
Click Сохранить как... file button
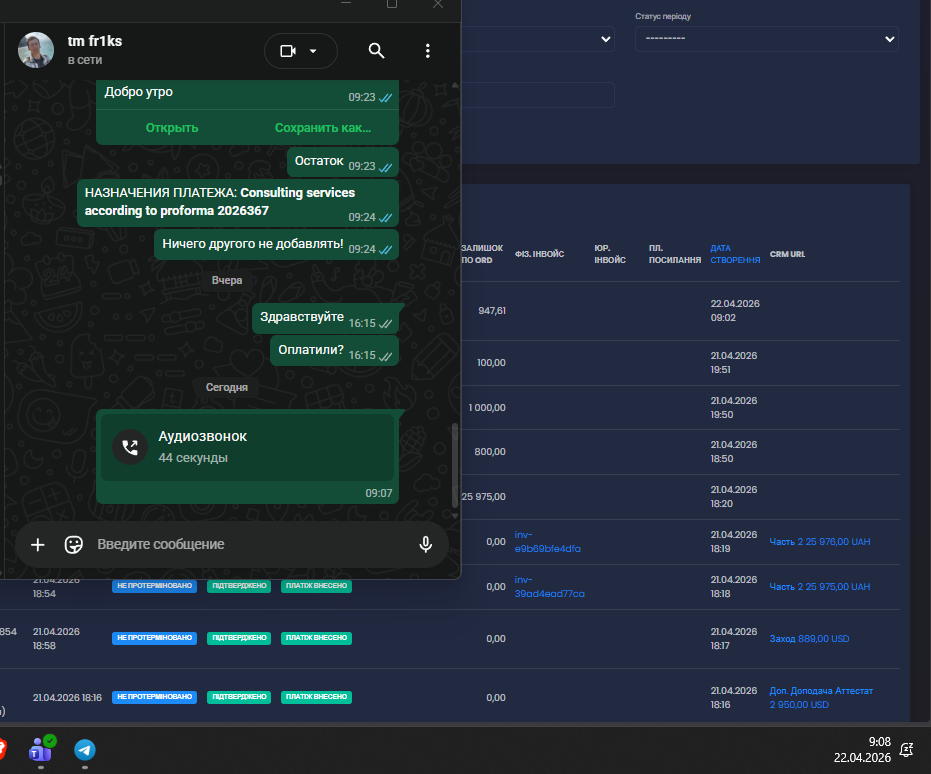(x=322, y=128)
